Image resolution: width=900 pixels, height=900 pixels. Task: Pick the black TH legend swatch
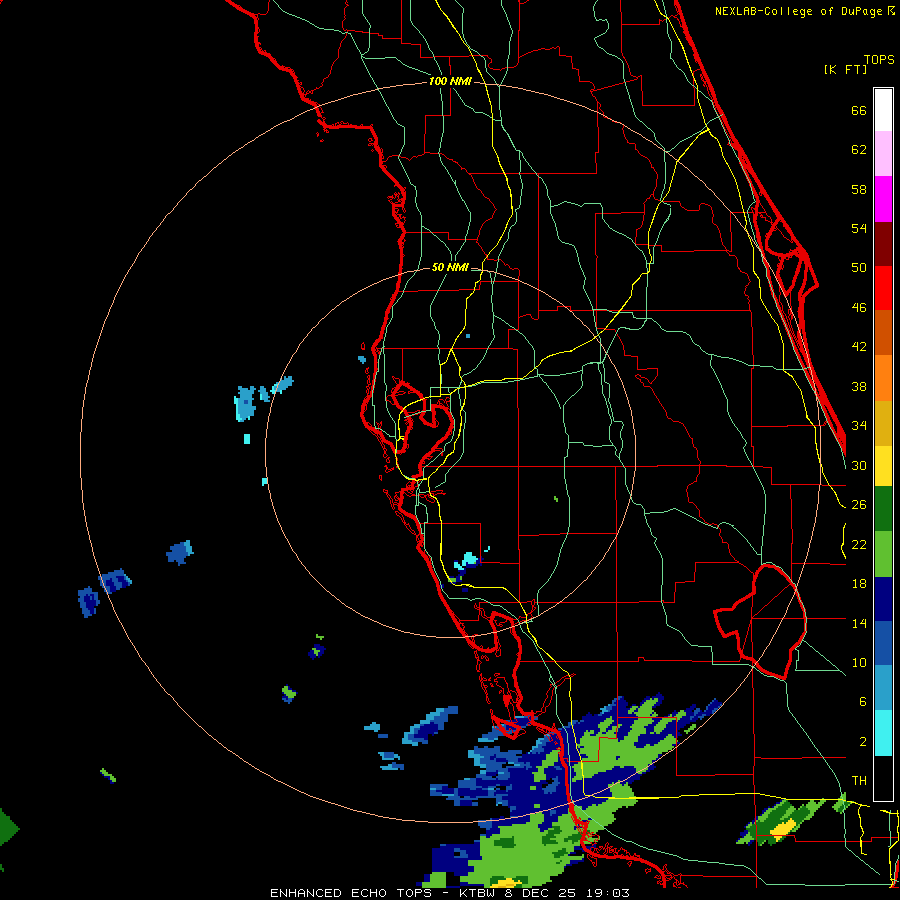point(883,778)
